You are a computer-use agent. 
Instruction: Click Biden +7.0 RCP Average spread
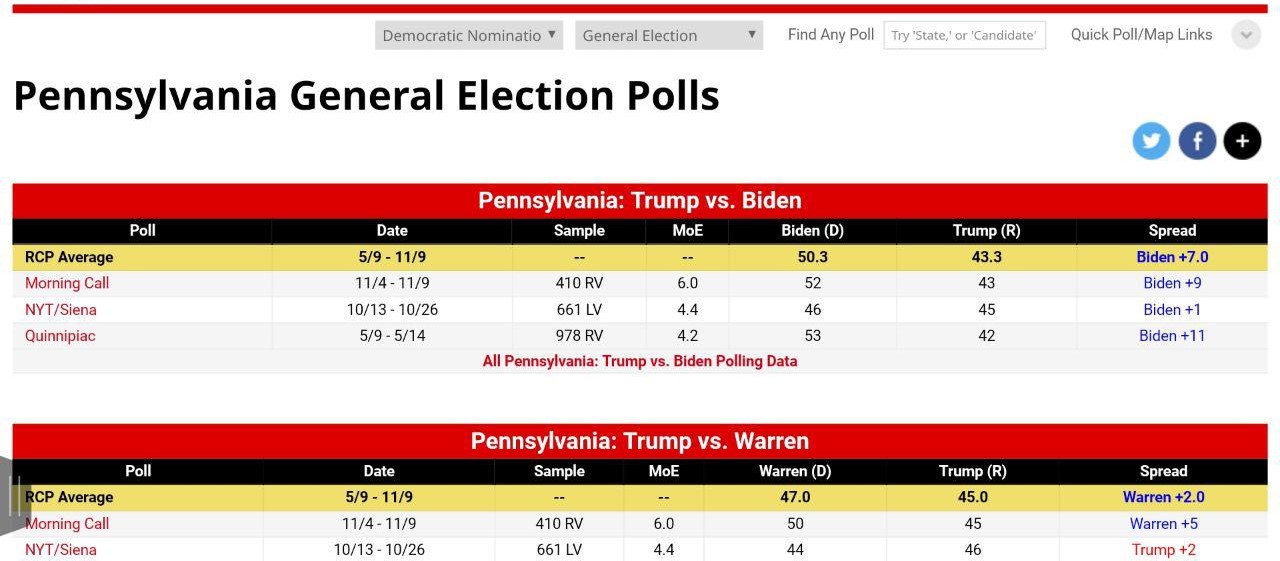pyautogui.click(x=1172, y=257)
